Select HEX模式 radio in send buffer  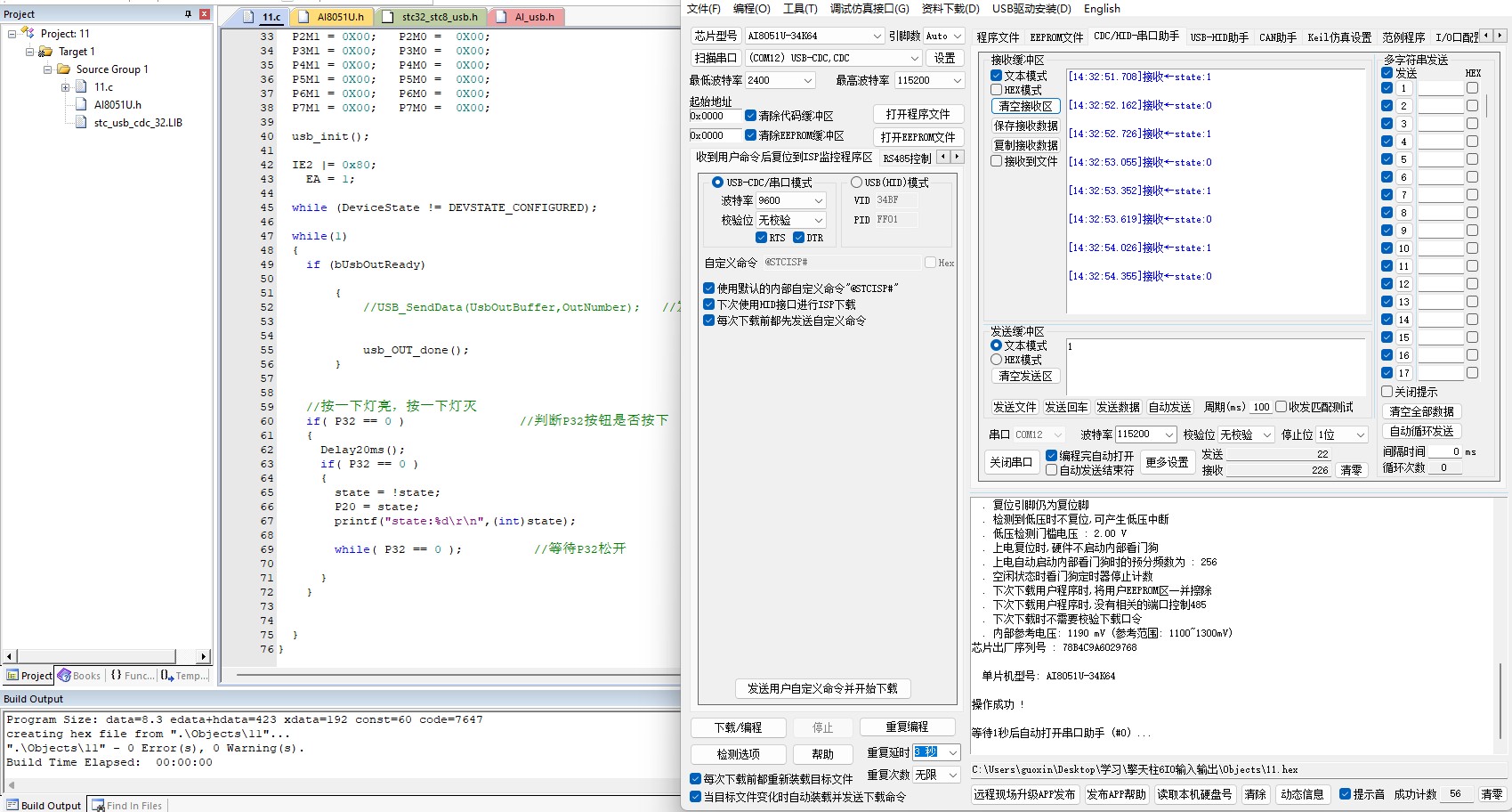tap(997, 360)
